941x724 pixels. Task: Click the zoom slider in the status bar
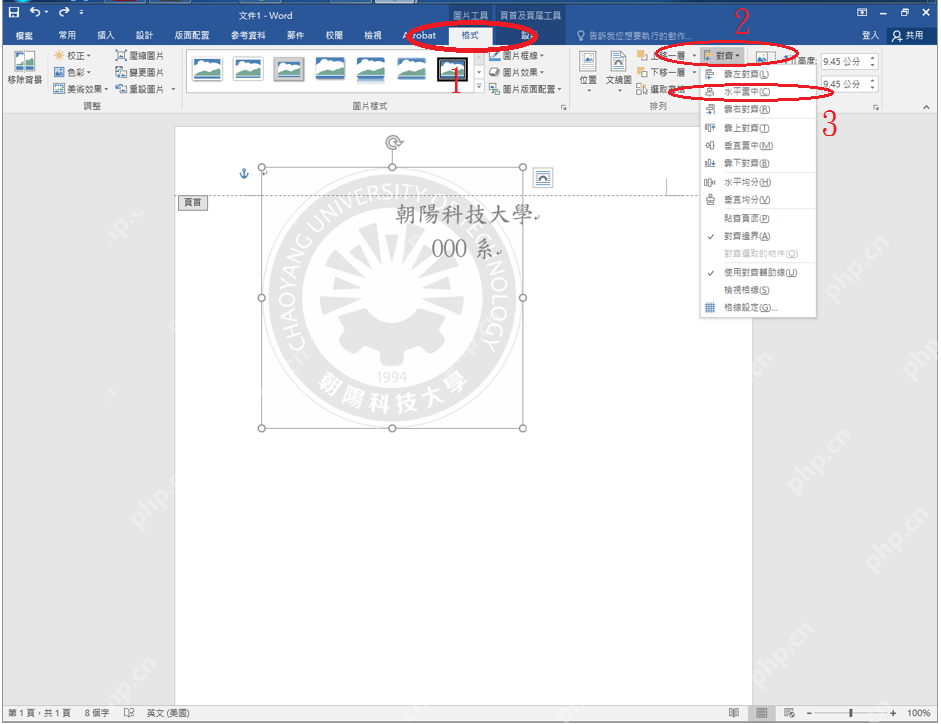pyautogui.click(x=850, y=713)
